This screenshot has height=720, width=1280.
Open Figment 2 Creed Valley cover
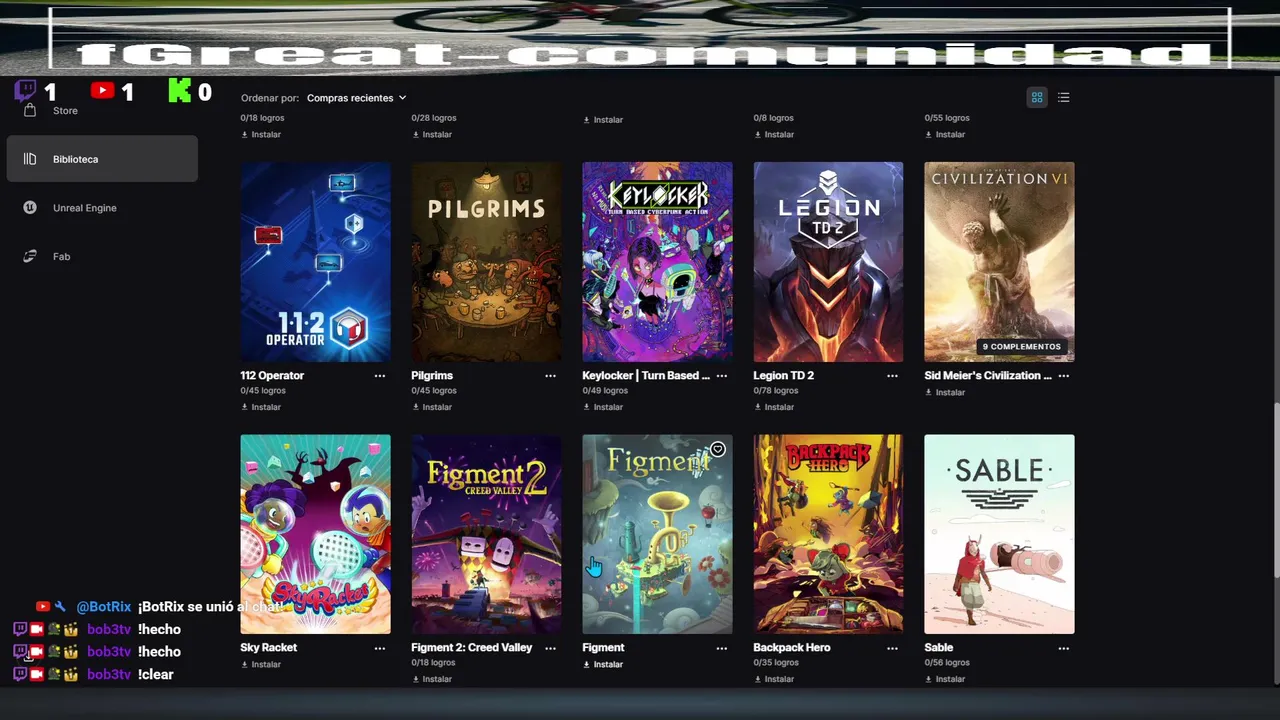tap(486, 534)
